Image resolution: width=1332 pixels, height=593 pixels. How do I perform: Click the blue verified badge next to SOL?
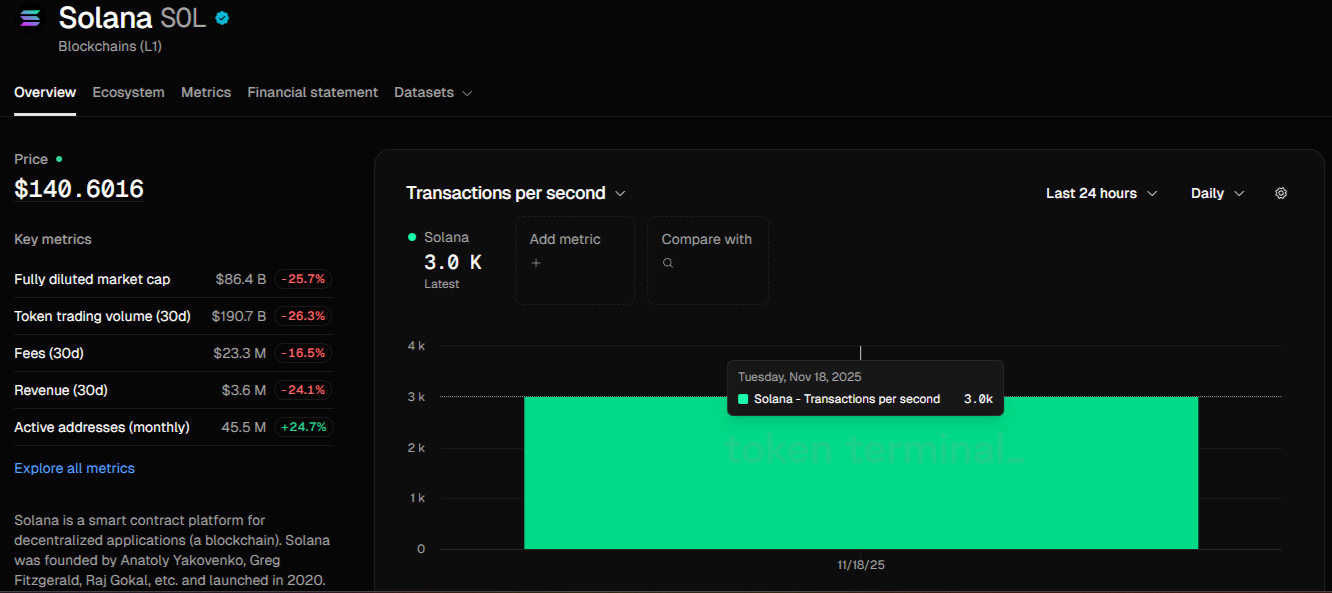[222, 17]
